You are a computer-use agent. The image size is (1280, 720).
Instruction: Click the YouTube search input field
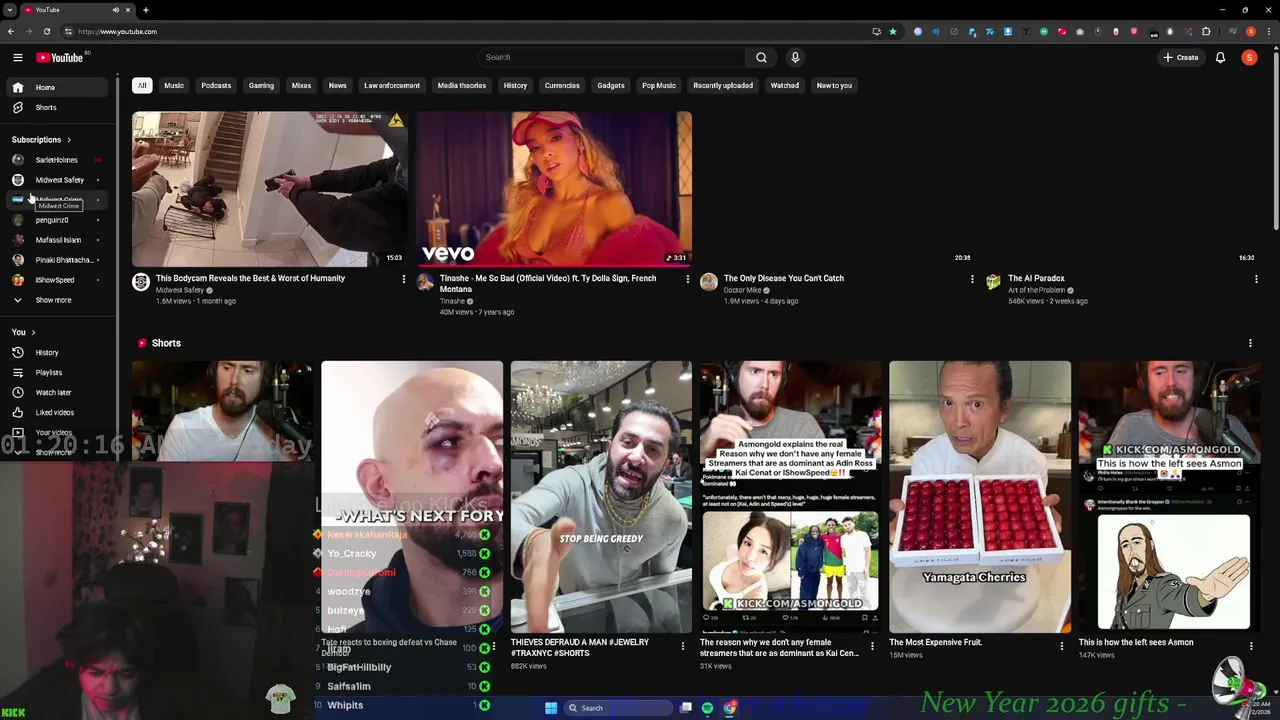[x=611, y=57]
